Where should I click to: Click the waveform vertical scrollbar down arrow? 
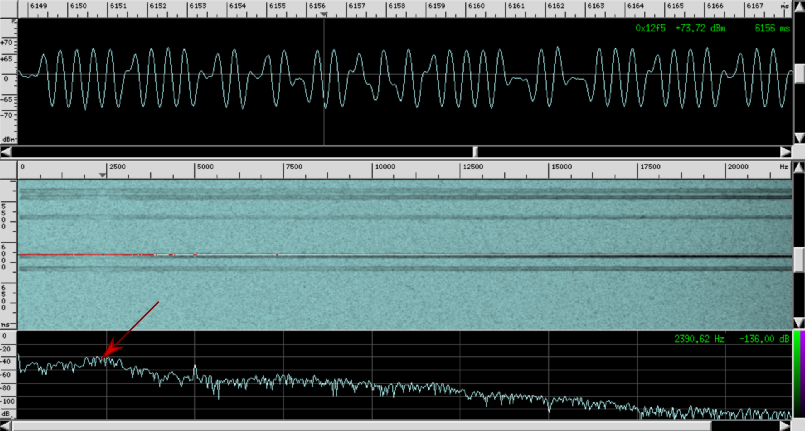pos(799,137)
